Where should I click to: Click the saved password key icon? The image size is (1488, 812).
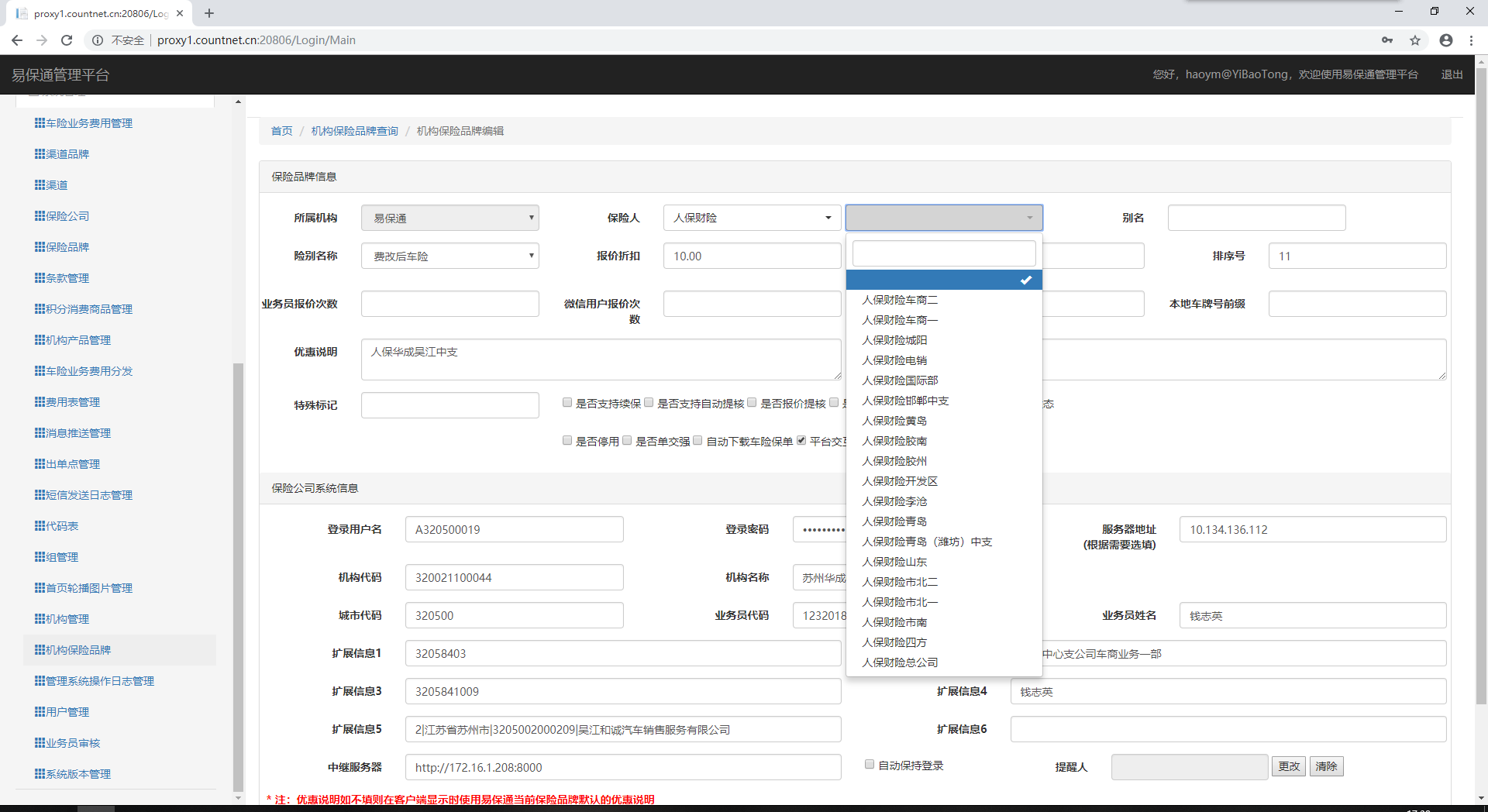[1387, 40]
